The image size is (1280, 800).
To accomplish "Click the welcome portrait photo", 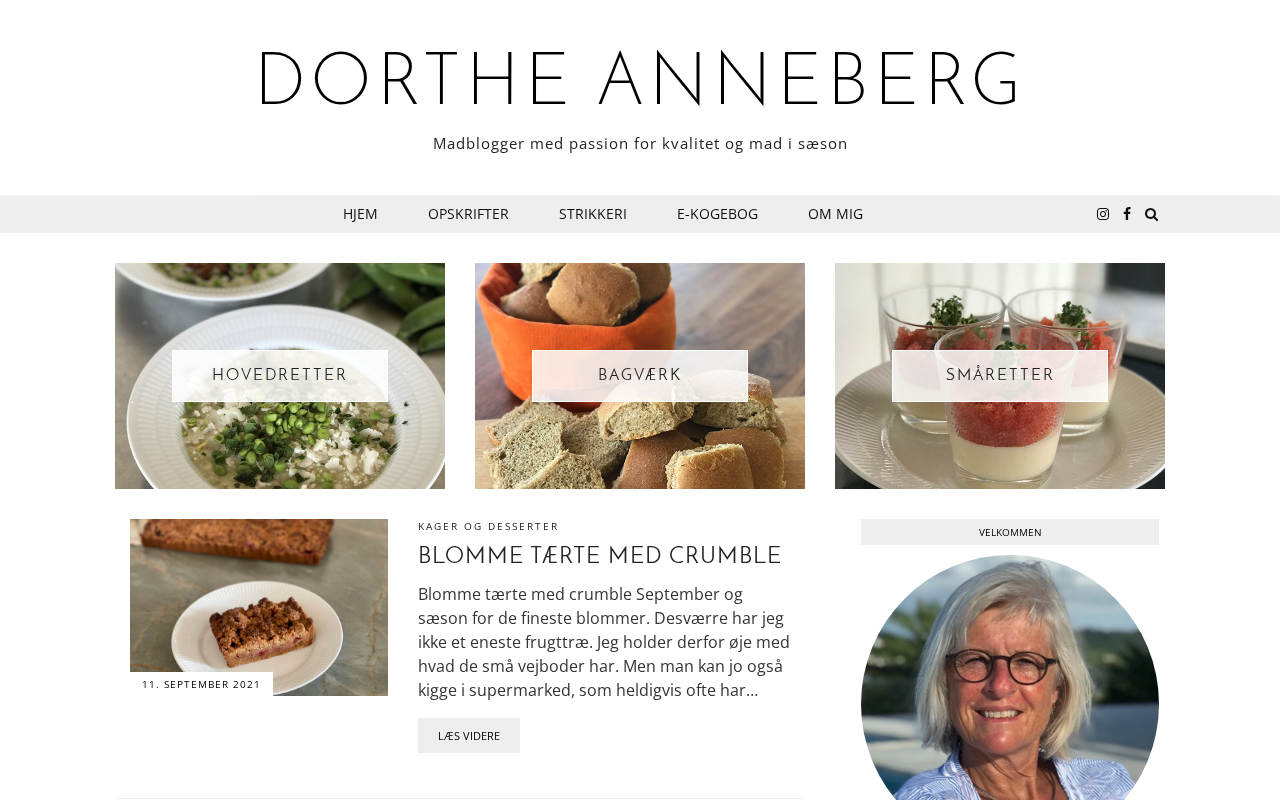I will (1010, 680).
